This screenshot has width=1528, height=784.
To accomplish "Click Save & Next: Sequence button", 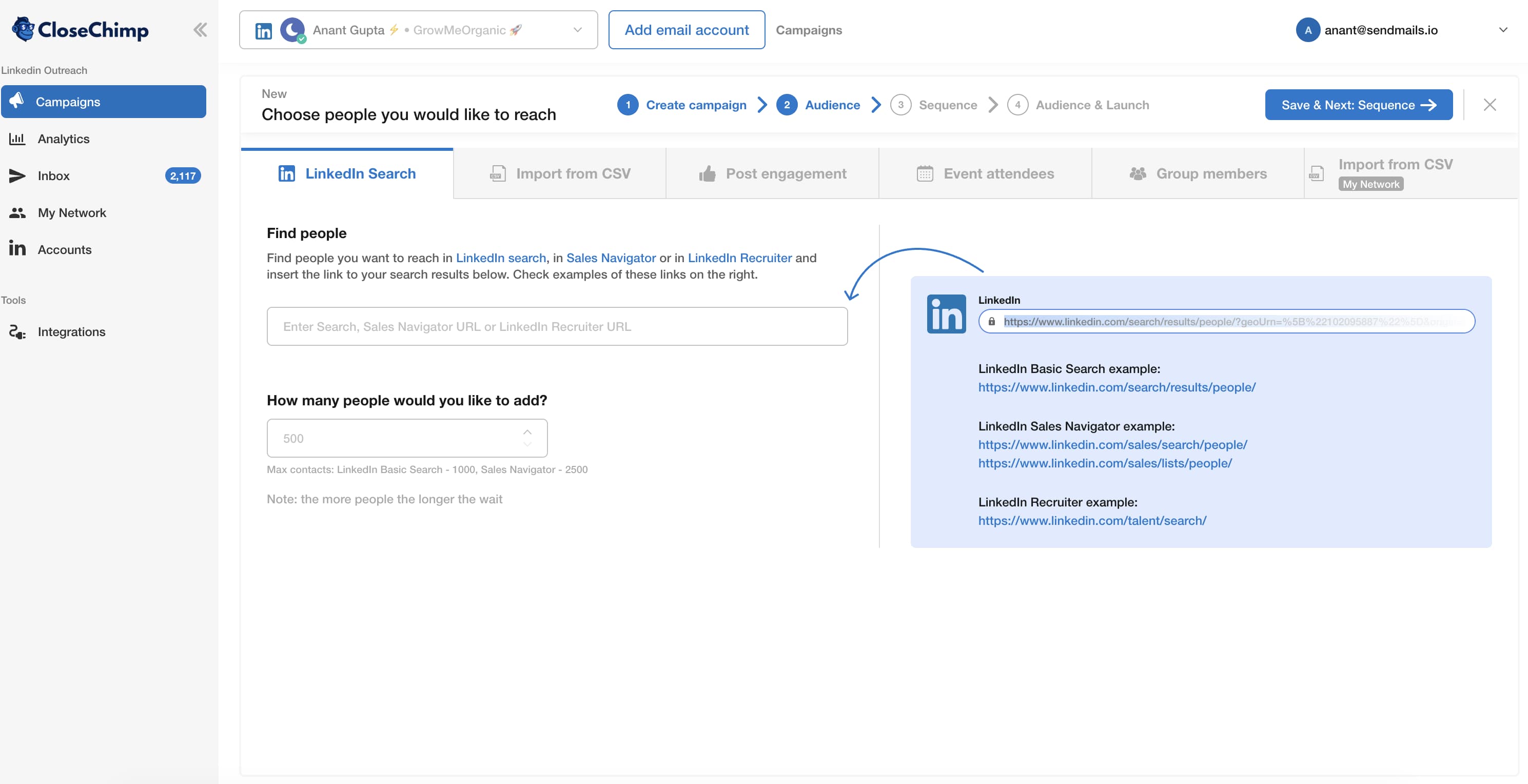I will click(1358, 105).
